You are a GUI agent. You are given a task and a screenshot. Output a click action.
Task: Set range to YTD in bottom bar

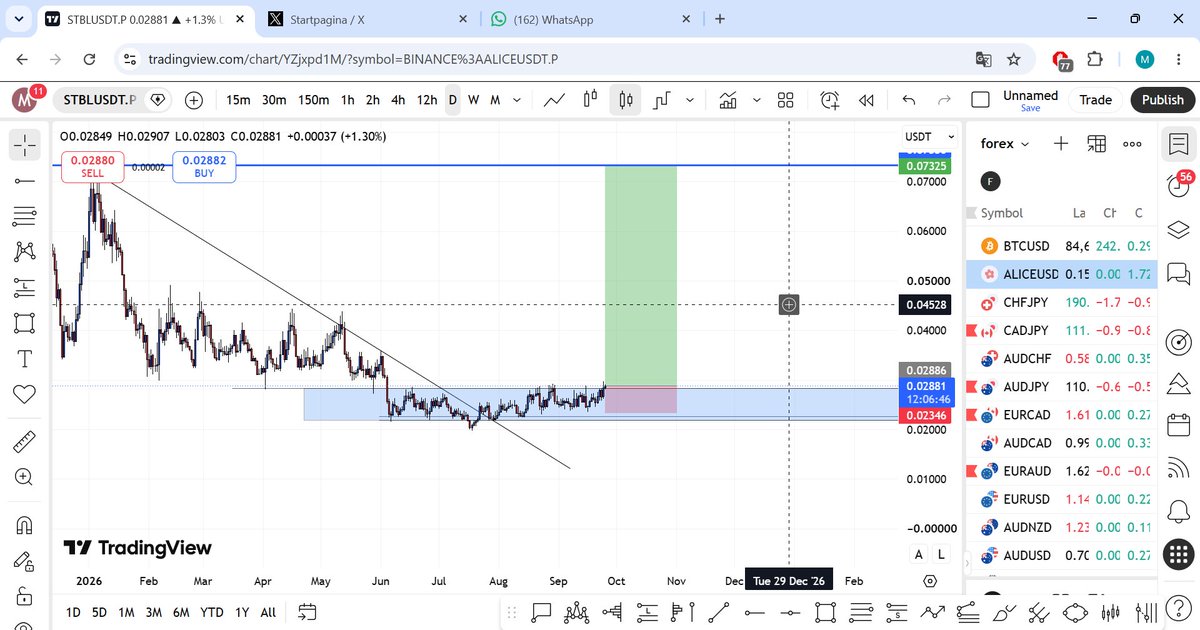tap(211, 612)
